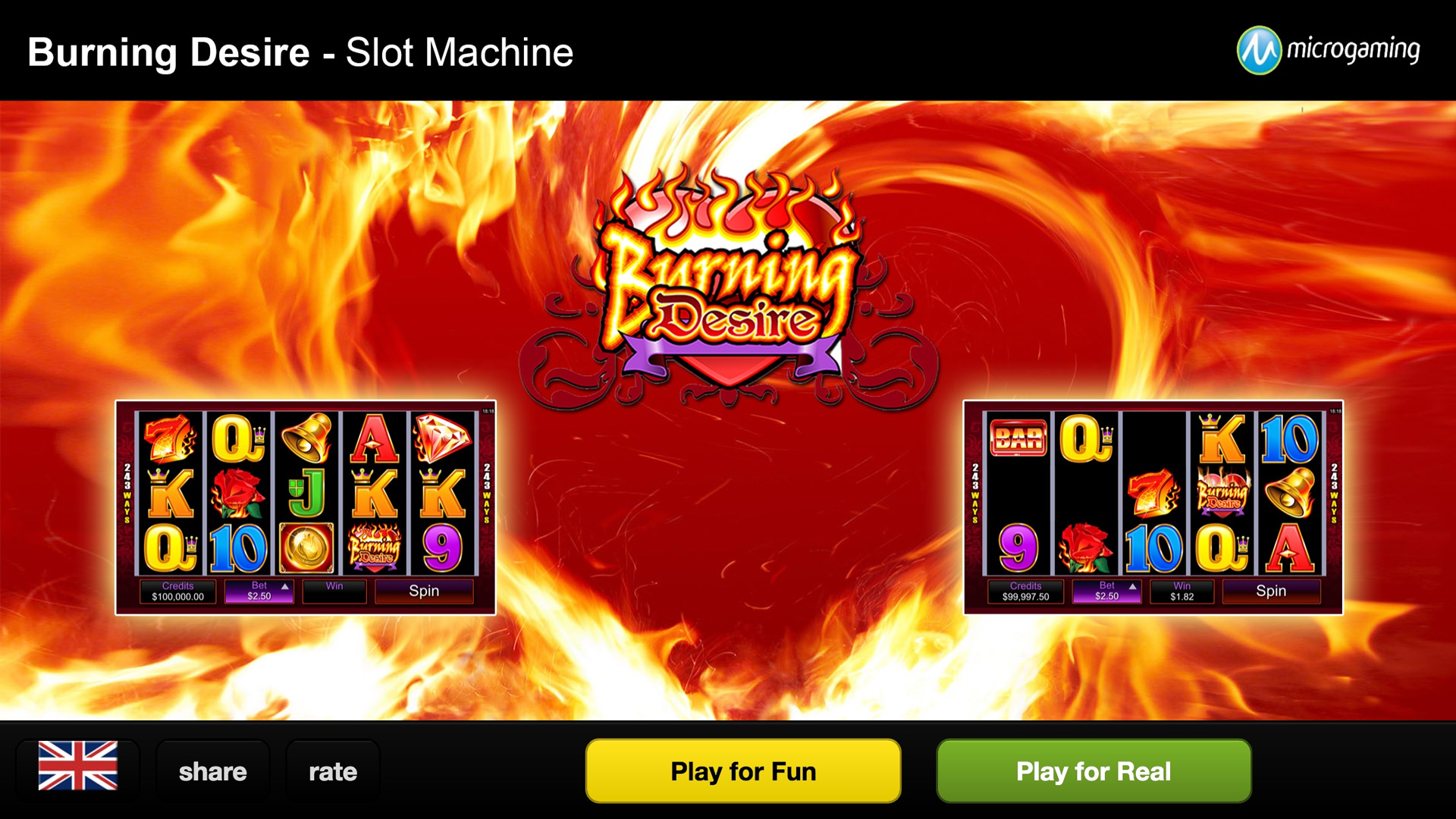Image resolution: width=1456 pixels, height=819 pixels.
Task: Click Spin in the right slot screenshot
Action: [x=1271, y=591]
